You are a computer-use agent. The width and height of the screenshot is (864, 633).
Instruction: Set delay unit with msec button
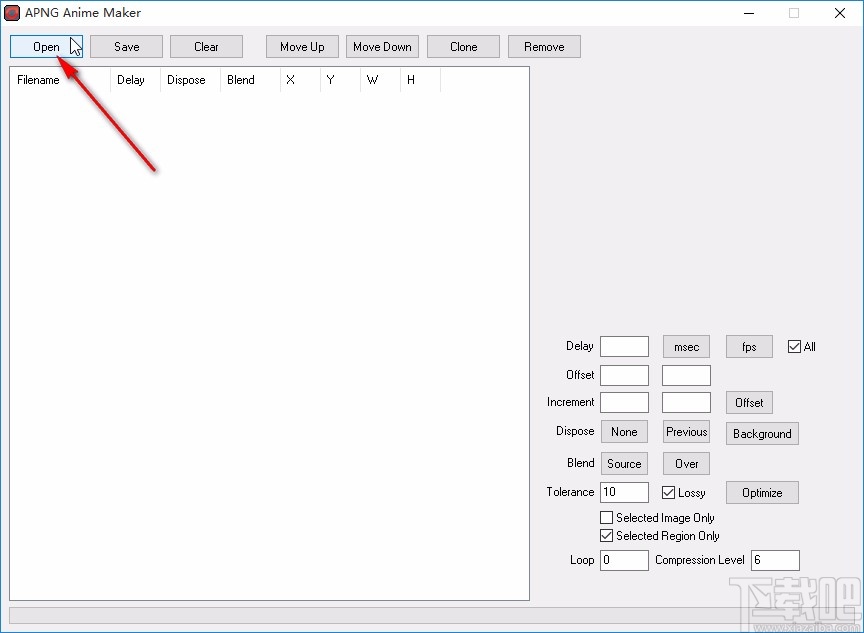point(686,347)
